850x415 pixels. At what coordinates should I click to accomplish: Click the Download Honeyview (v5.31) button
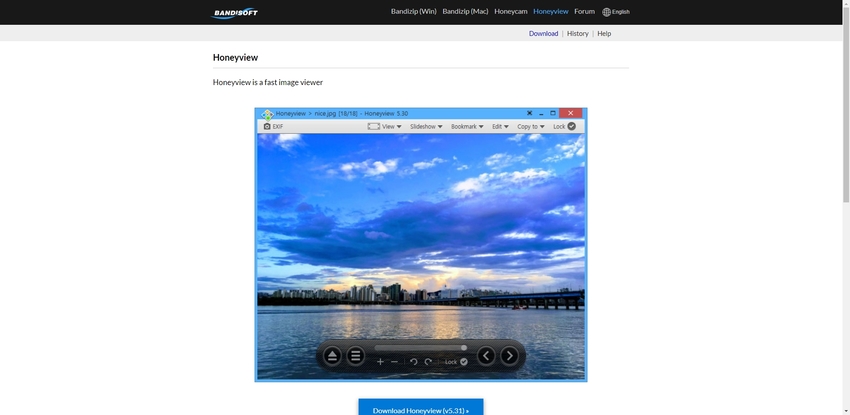point(421,409)
